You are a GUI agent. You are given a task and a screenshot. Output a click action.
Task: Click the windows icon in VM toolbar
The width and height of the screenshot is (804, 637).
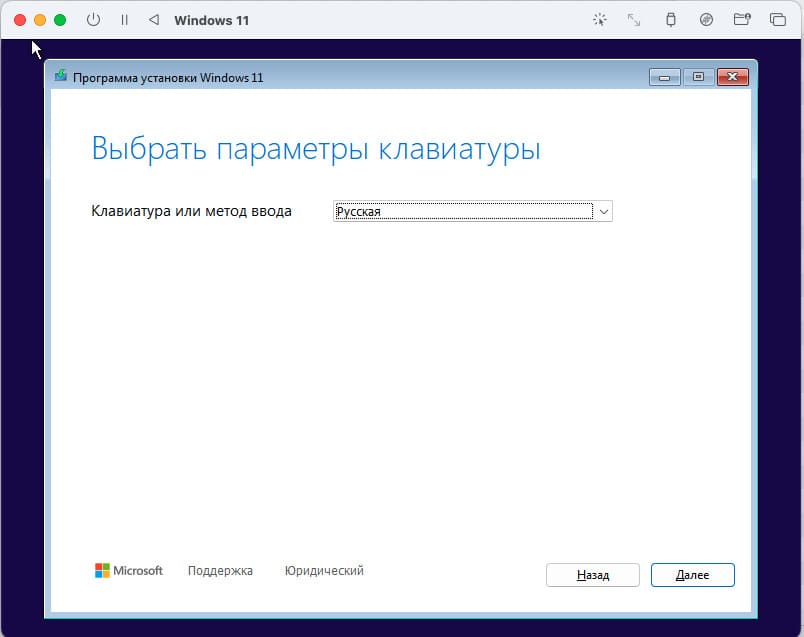777,20
